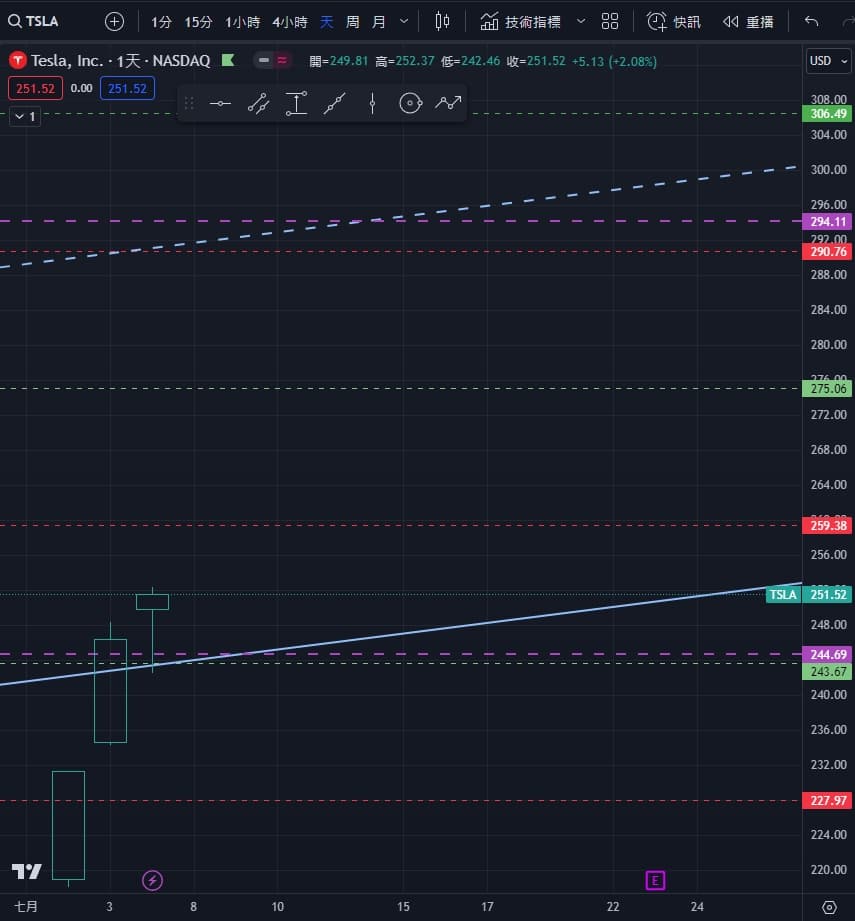Viewport: 855px width, 921px height.
Task: Switch to the 4小時 timeframe
Action: (x=289, y=21)
